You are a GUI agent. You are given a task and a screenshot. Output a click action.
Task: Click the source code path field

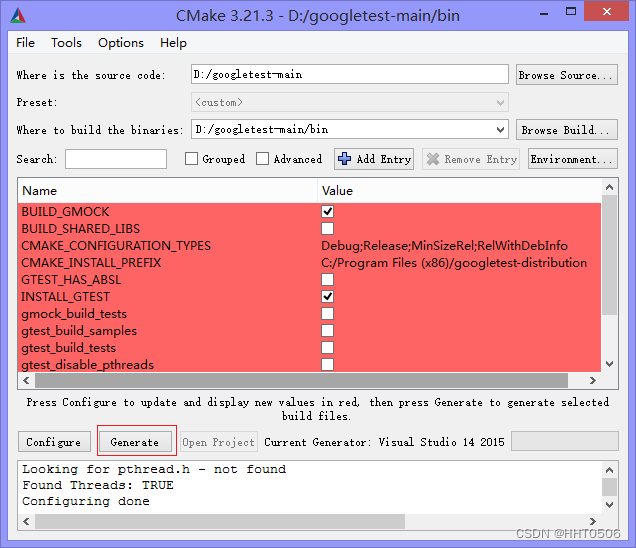[350, 74]
